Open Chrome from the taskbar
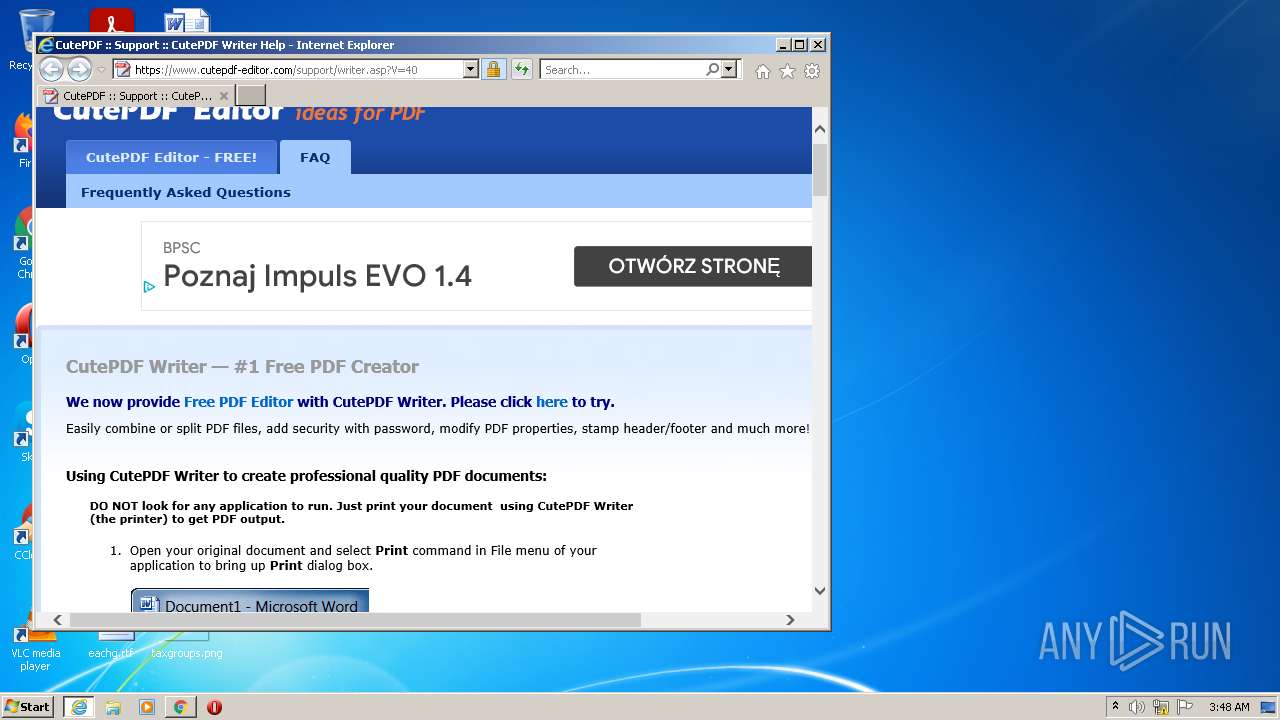1280x720 pixels. click(x=180, y=707)
